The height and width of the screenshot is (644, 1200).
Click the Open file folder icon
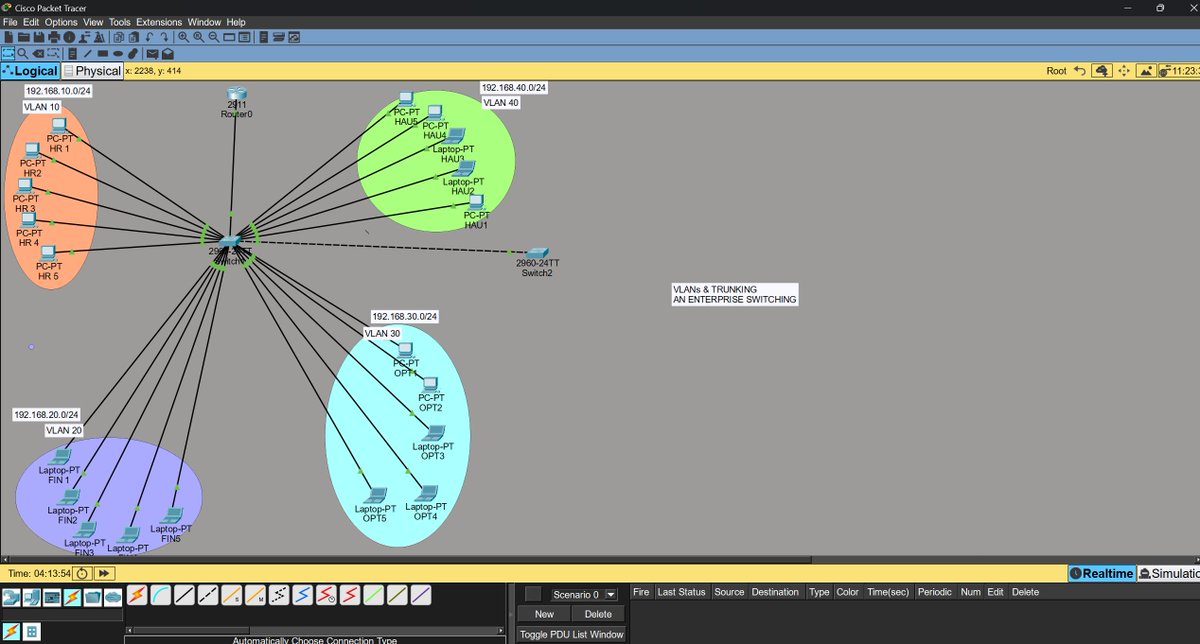point(24,37)
